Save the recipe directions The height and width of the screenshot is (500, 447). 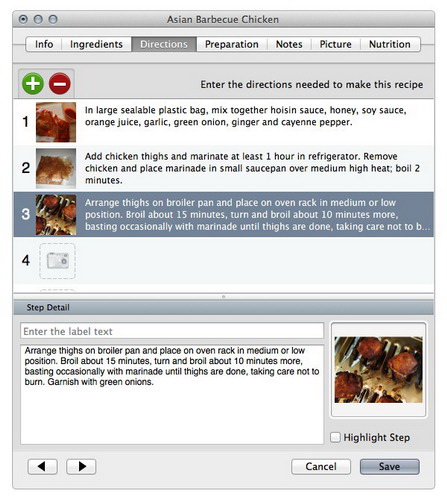[389, 467]
